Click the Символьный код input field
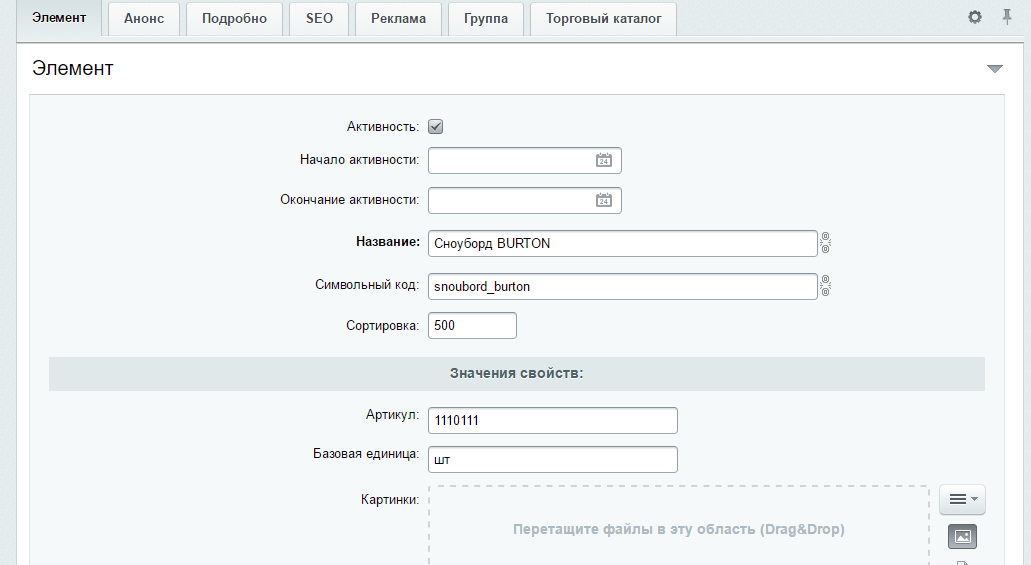The height and width of the screenshot is (565, 1031). click(x=622, y=286)
